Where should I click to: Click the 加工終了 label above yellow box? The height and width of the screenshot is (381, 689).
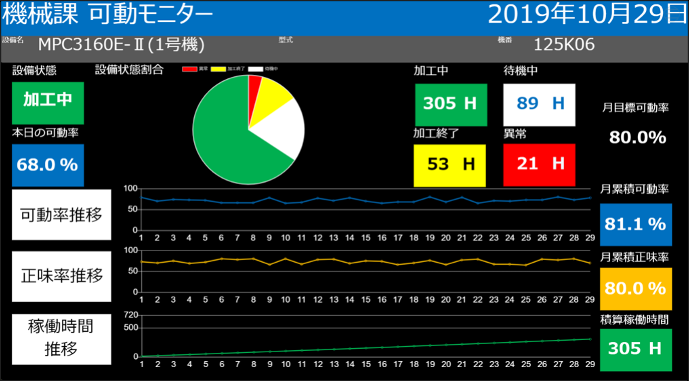(436, 134)
